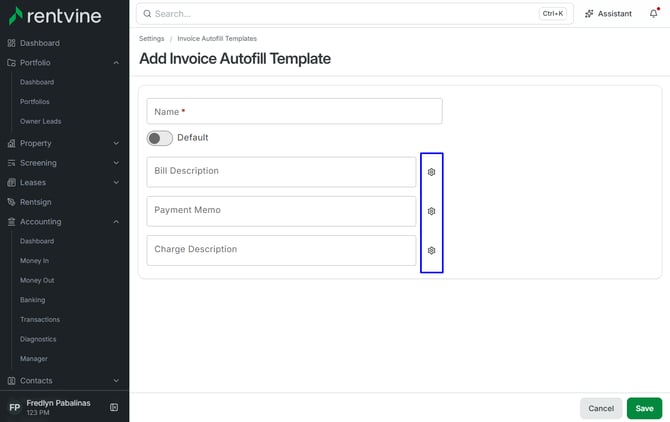Open the notifications bell icon
The height and width of the screenshot is (422, 670).
[x=654, y=14]
